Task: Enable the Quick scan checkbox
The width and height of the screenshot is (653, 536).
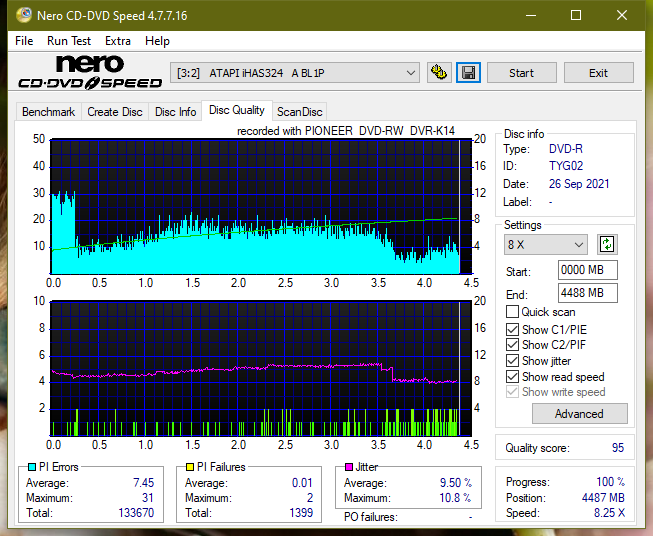Action: tap(512, 312)
